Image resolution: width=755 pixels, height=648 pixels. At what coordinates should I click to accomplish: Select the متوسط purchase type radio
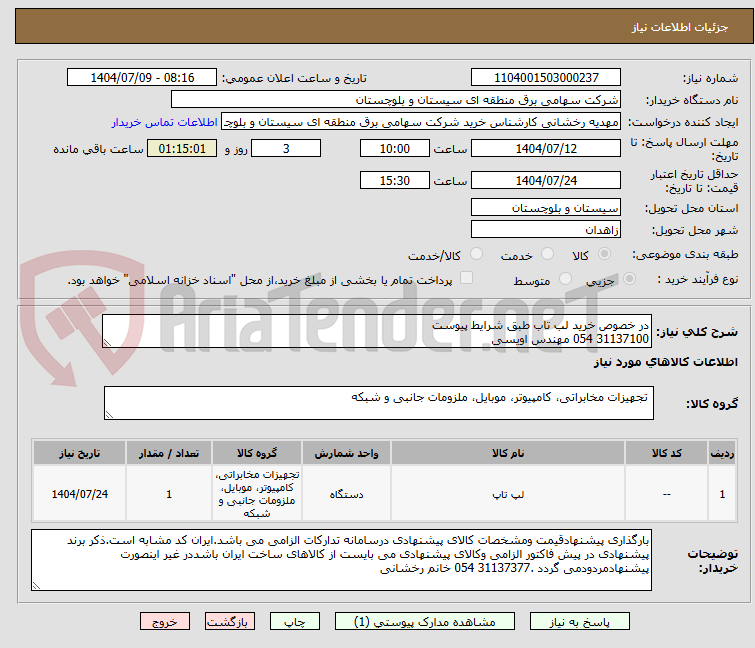[565, 279]
